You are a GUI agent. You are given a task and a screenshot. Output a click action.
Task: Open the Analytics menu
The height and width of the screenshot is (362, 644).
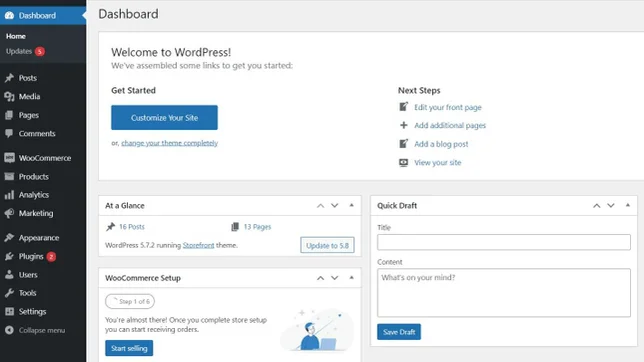pos(34,195)
